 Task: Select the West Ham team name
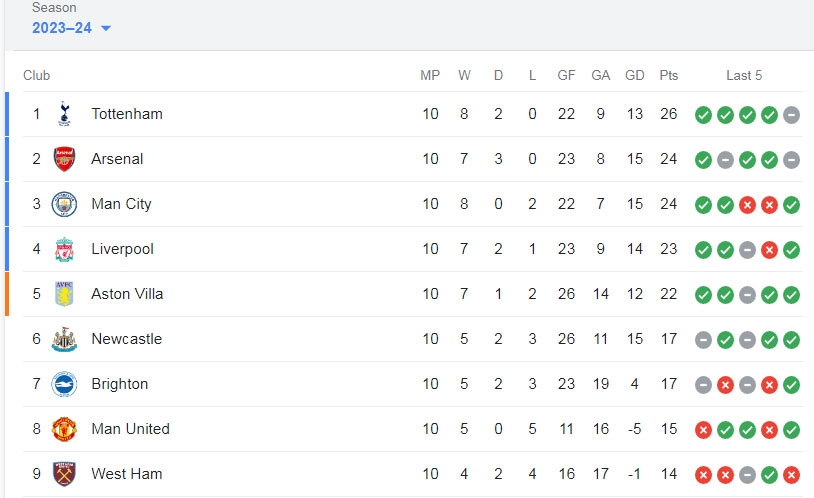127,474
